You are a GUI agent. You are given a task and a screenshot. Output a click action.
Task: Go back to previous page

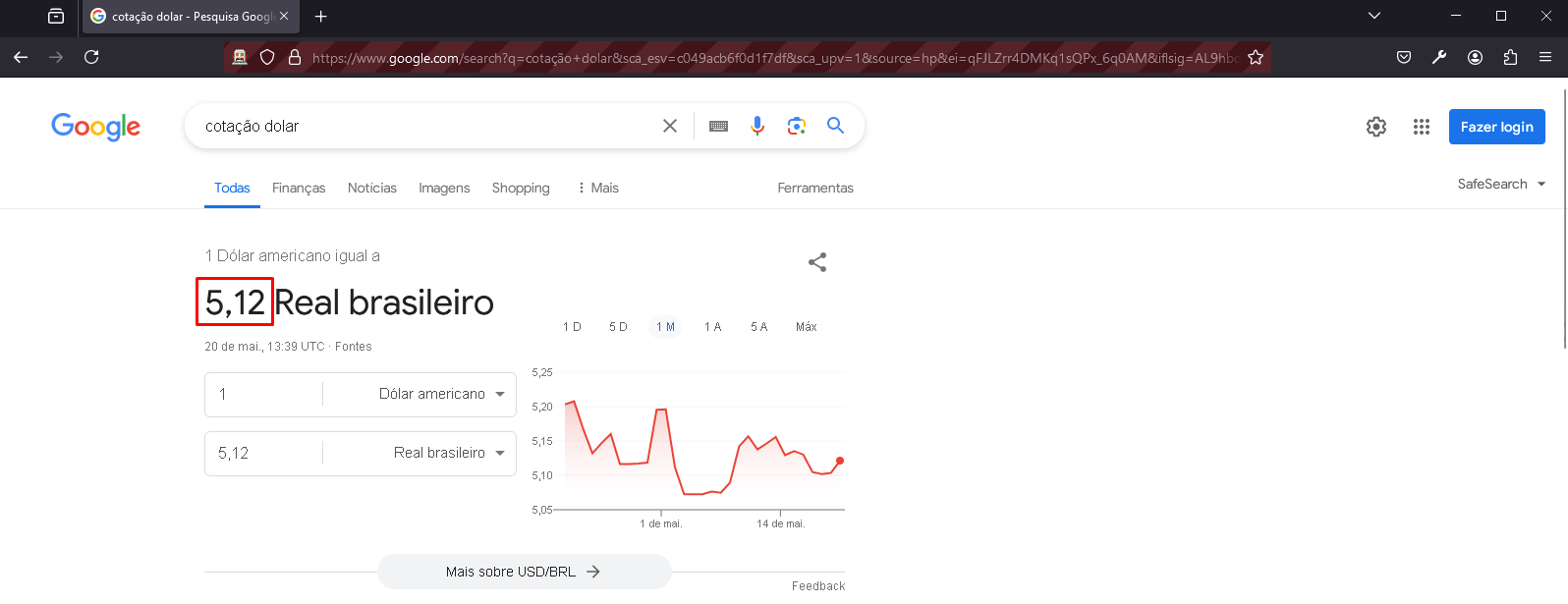tap(21, 57)
